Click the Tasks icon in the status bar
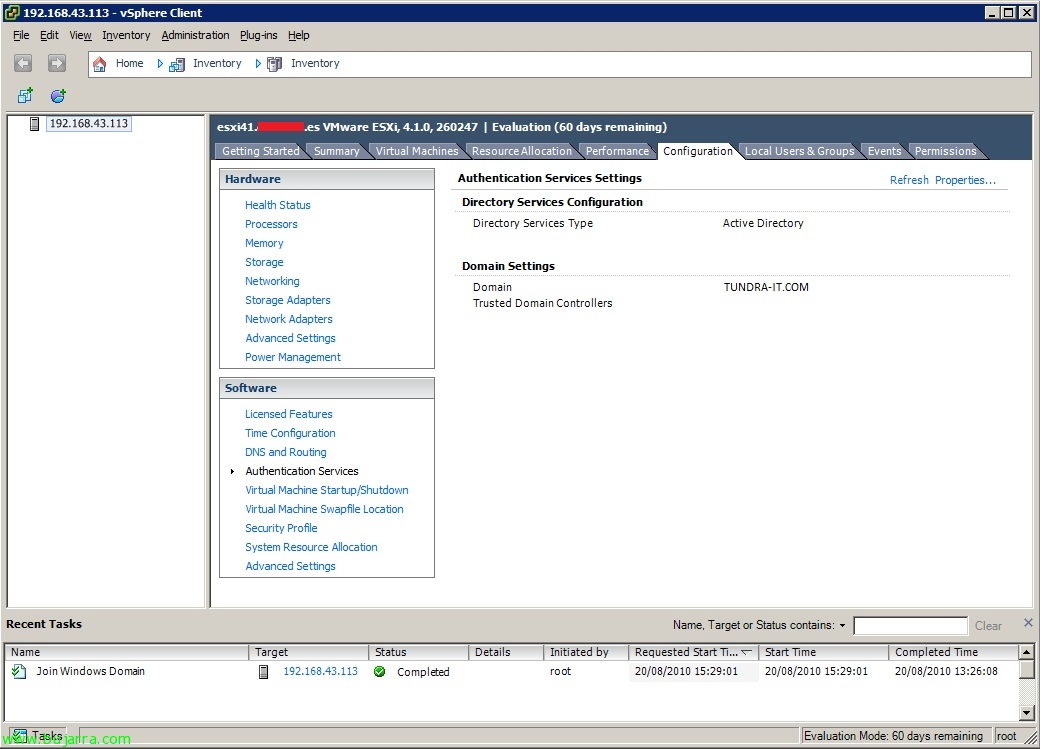Image resolution: width=1040 pixels, height=749 pixels. coord(20,736)
